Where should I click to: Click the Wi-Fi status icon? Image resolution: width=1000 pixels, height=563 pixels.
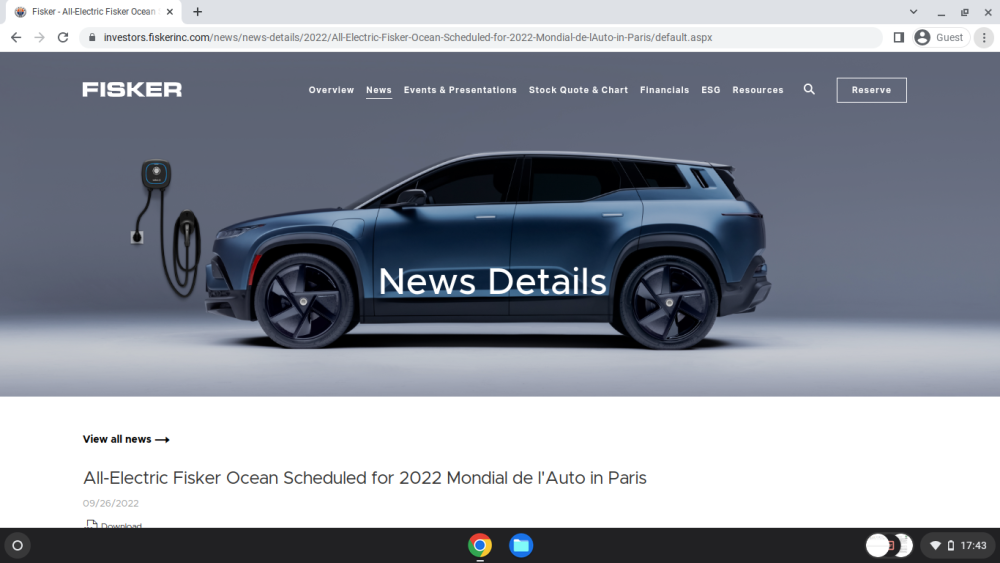click(935, 545)
